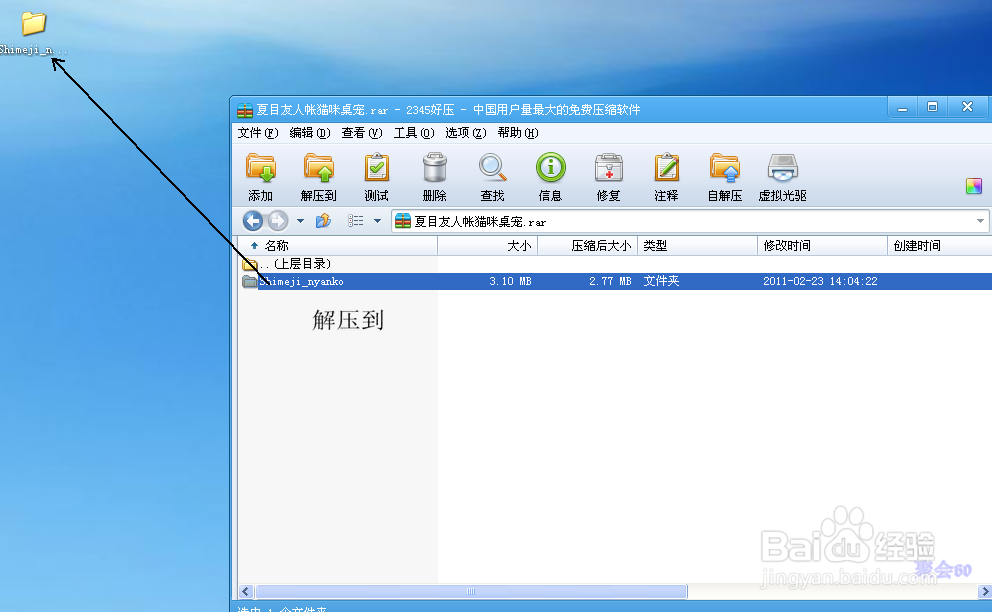Click the colorful skin icon in the toolbar
Image resolution: width=992 pixels, height=612 pixels.
pyautogui.click(x=974, y=186)
